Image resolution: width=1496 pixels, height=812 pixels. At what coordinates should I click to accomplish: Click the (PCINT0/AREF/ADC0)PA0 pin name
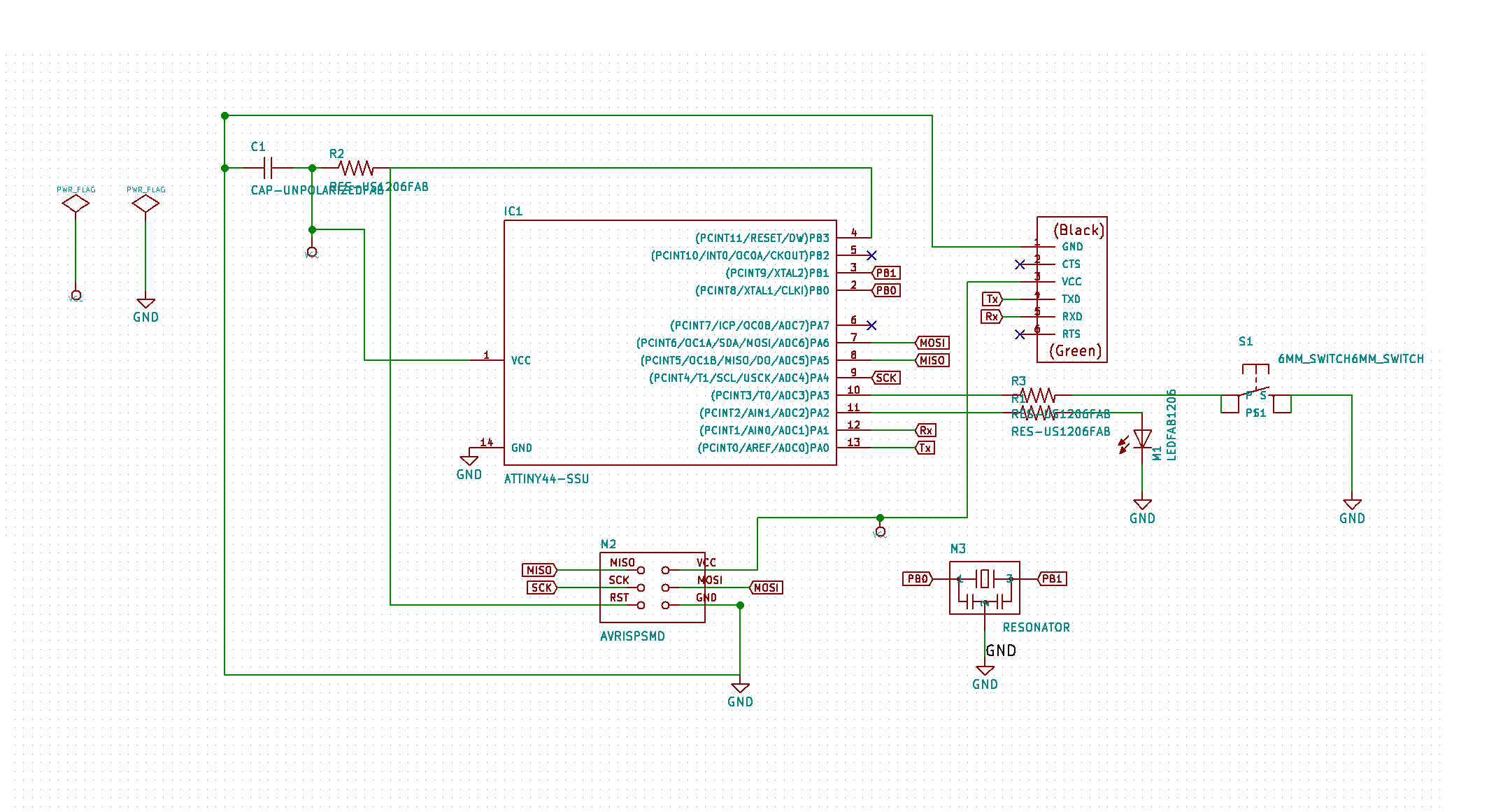click(x=764, y=448)
